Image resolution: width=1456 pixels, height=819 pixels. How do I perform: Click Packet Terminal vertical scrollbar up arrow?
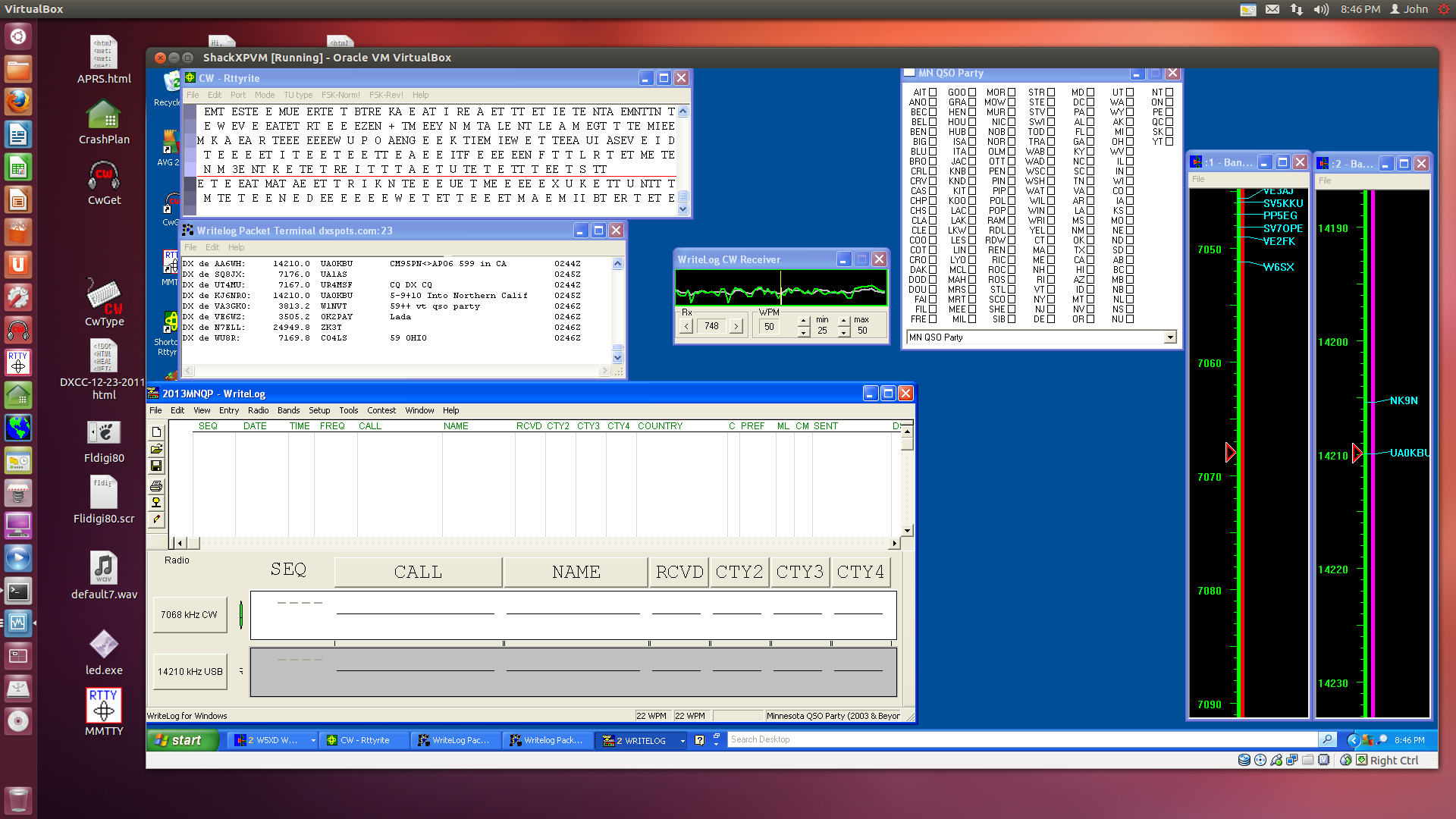click(617, 264)
